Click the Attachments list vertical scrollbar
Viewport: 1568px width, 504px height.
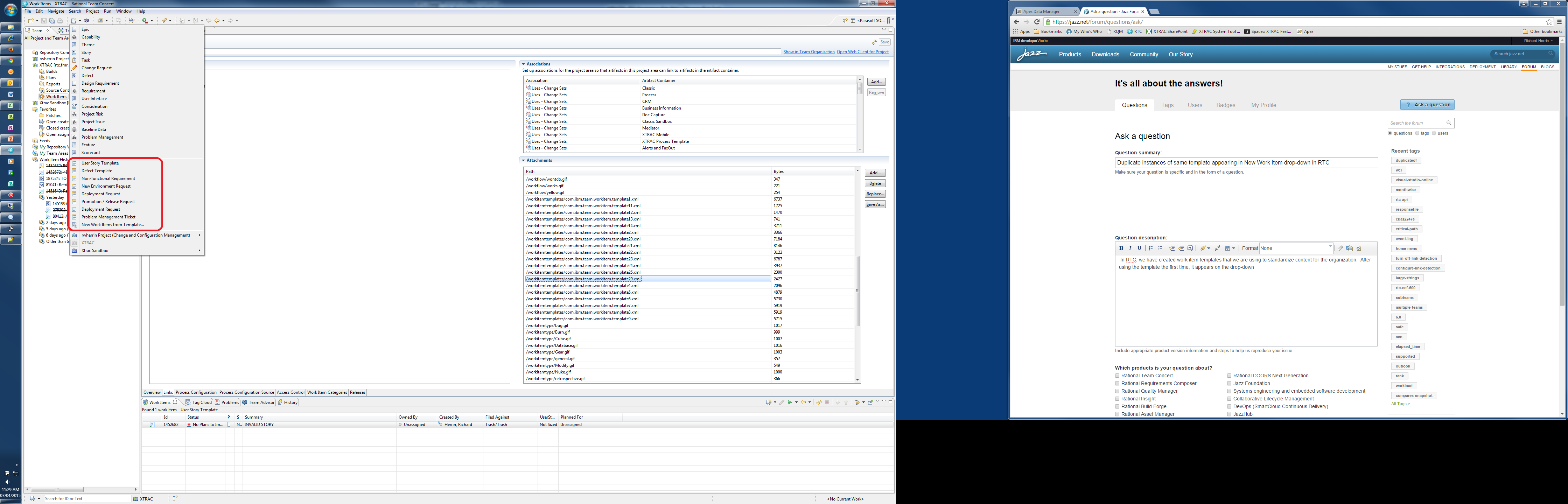(x=857, y=291)
